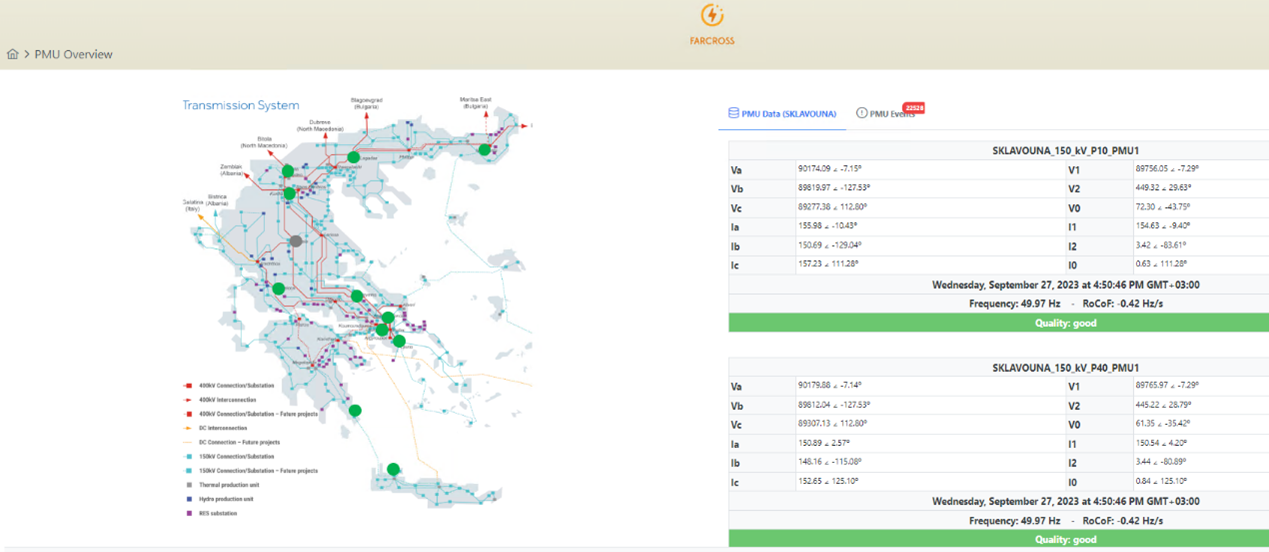
Task: Click the green PMU marker on Crete
Action: [x=393, y=469]
